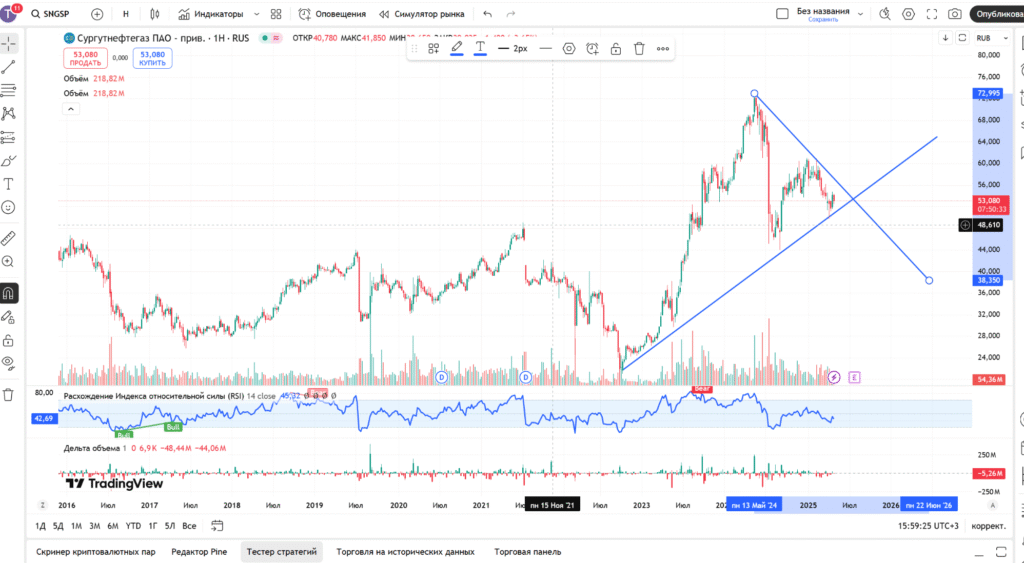1024x563 pixels.
Task: Open the Fibonacci retracement tools
Action: (8, 90)
